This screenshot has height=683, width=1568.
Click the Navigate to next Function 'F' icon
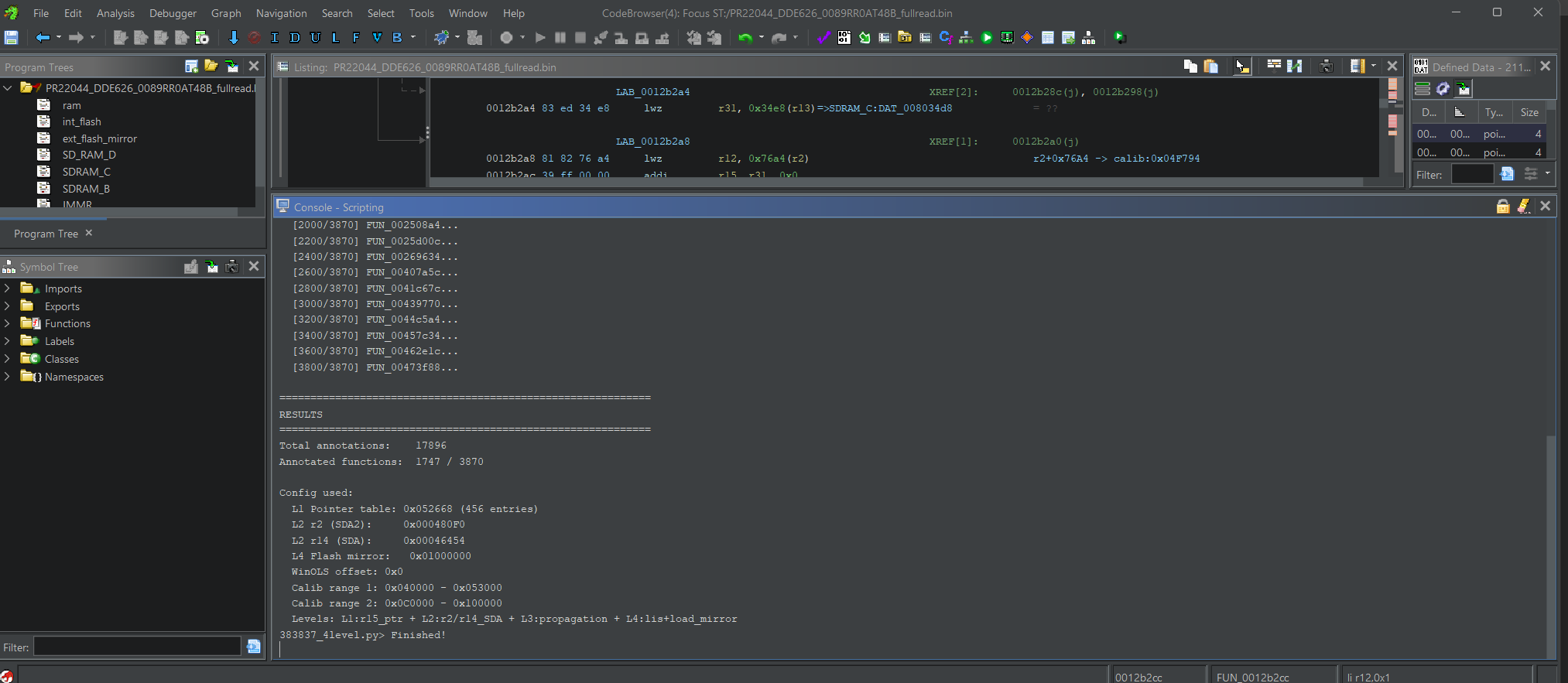pos(356,37)
